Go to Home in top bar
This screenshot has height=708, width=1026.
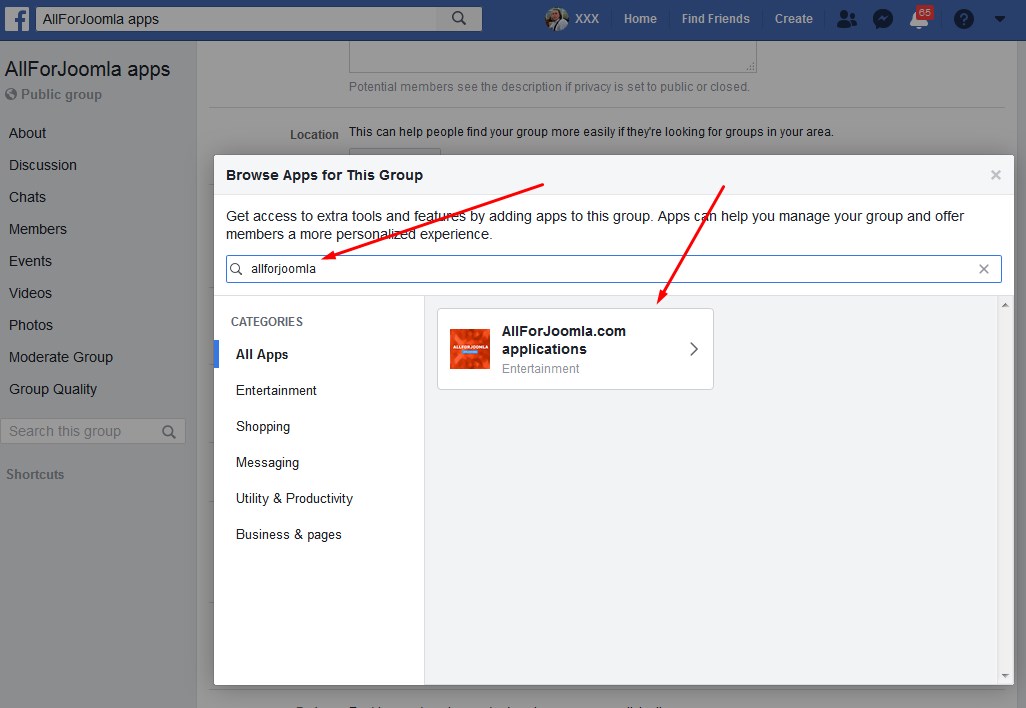[x=640, y=19]
